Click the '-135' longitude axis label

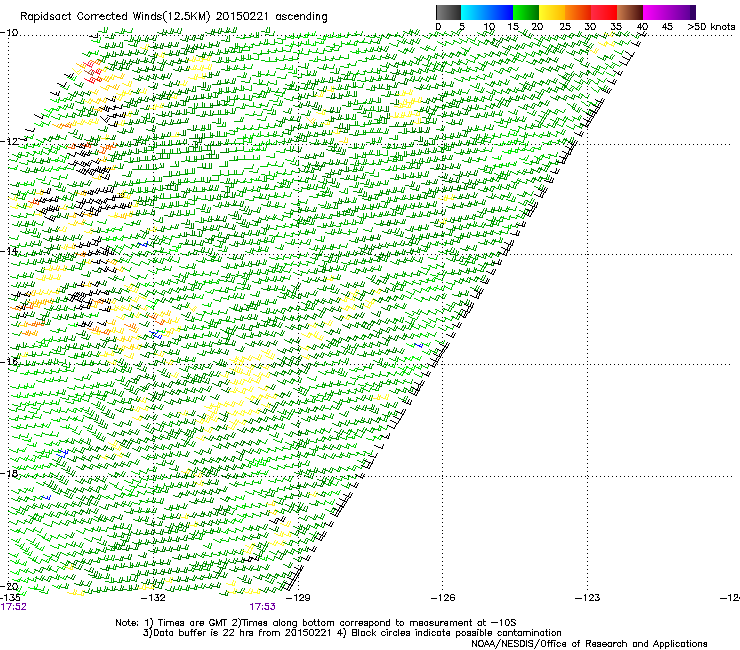(10, 598)
